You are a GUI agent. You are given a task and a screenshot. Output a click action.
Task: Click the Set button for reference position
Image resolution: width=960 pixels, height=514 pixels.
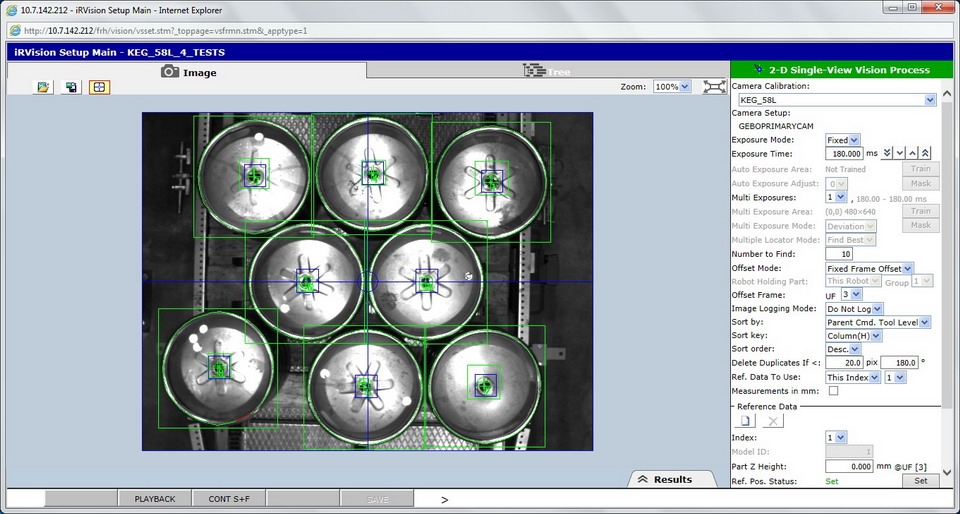point(920,481)
